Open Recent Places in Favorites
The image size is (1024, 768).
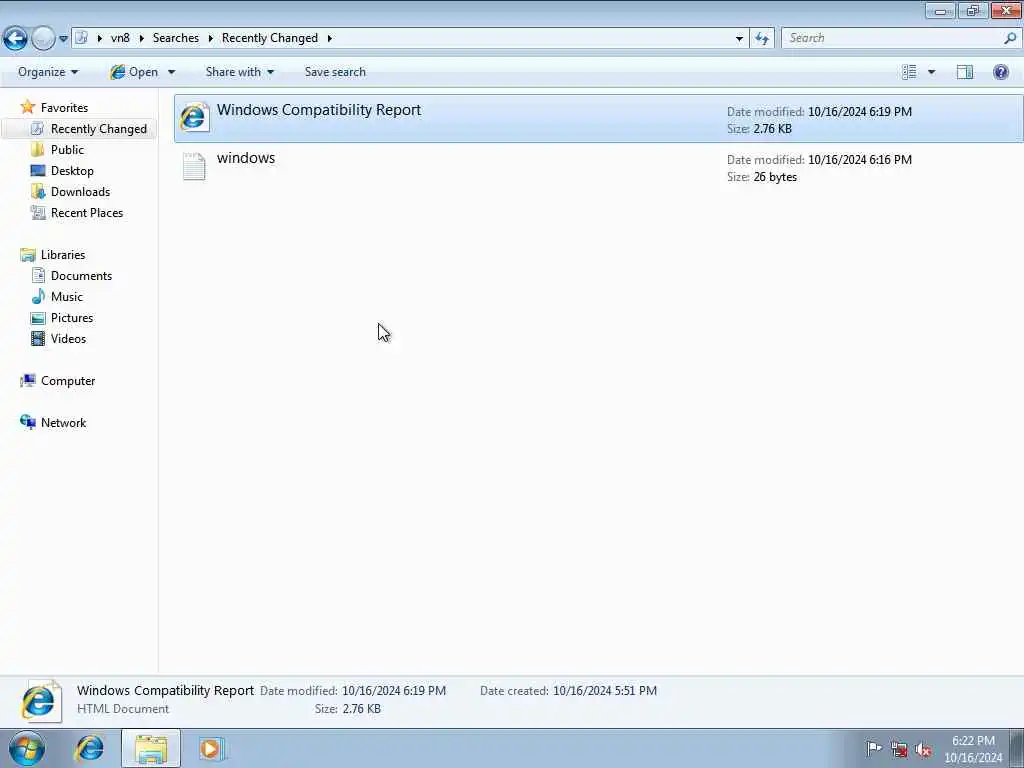click(87, 212)
